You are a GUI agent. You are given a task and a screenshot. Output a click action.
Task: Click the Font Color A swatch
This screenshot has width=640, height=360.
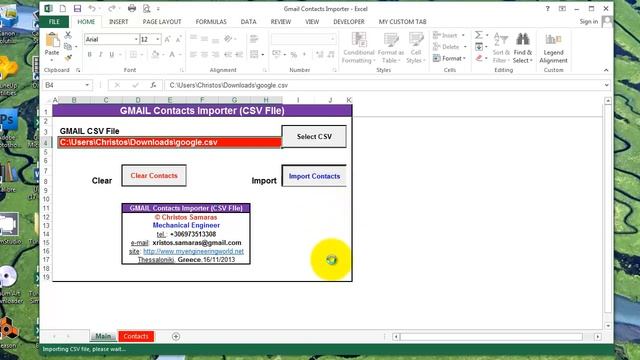pos(172,54)
